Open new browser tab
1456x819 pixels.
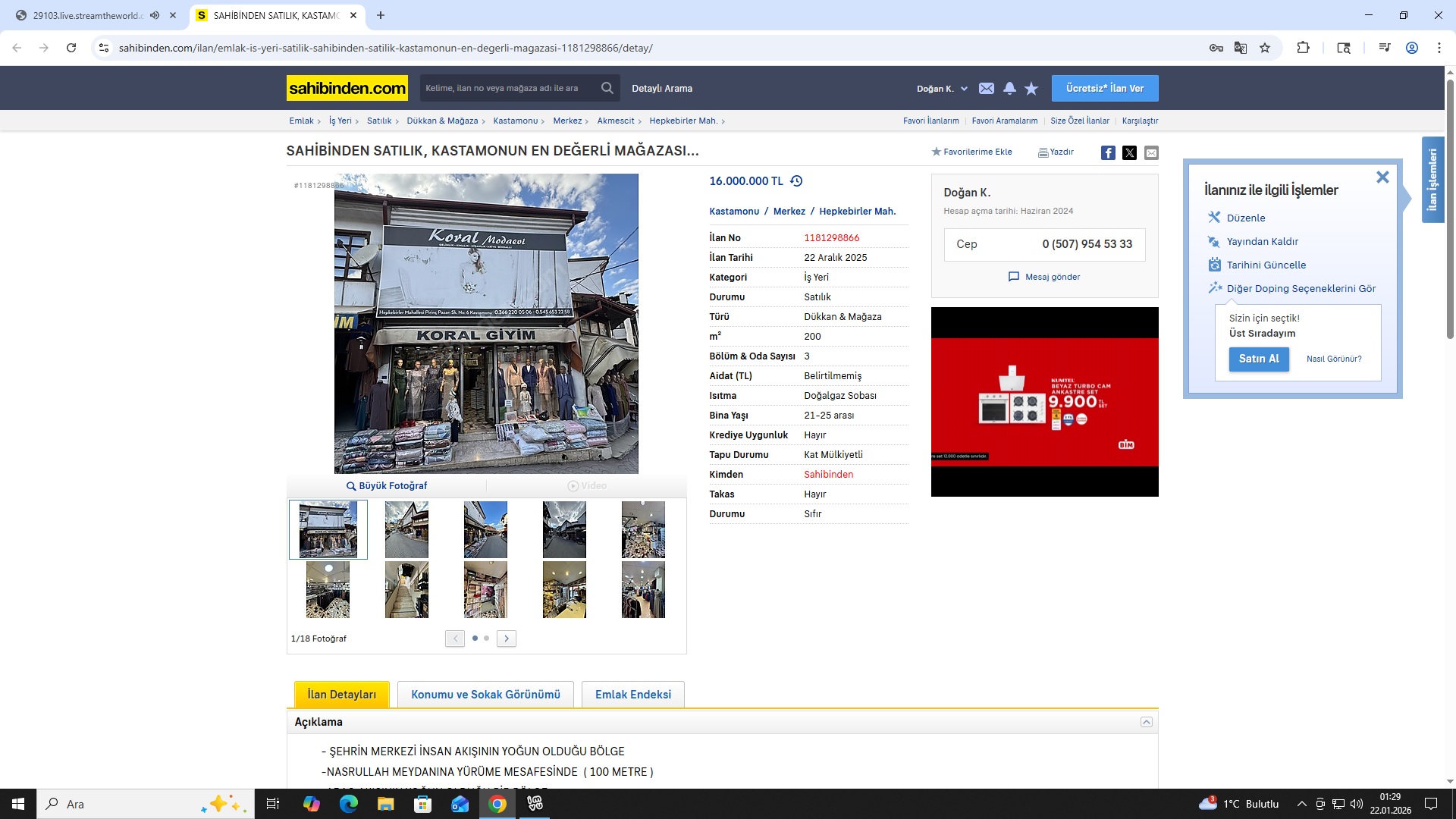pos(381,15)
